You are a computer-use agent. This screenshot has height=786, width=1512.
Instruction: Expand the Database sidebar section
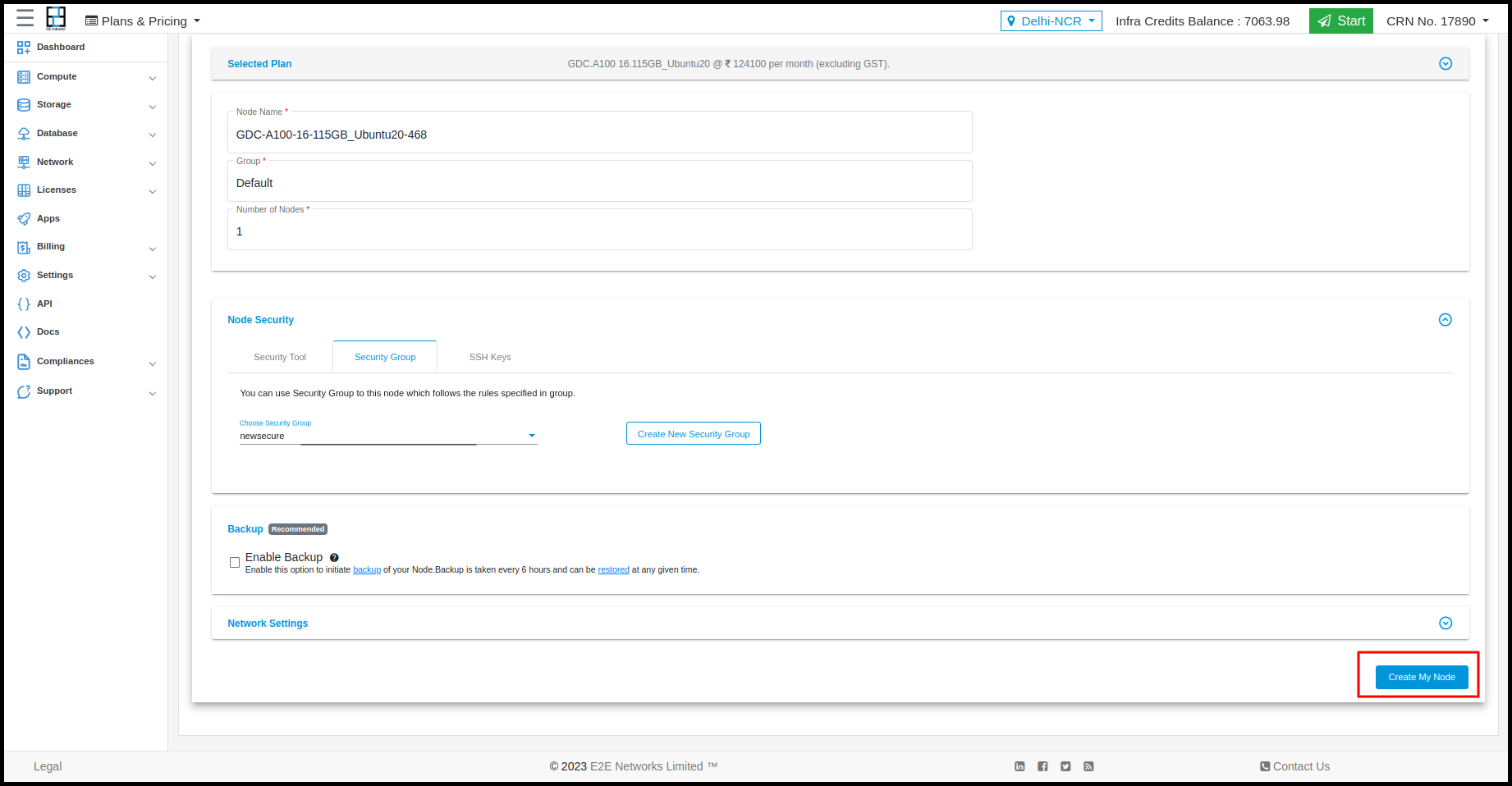(x=153, y=135)
